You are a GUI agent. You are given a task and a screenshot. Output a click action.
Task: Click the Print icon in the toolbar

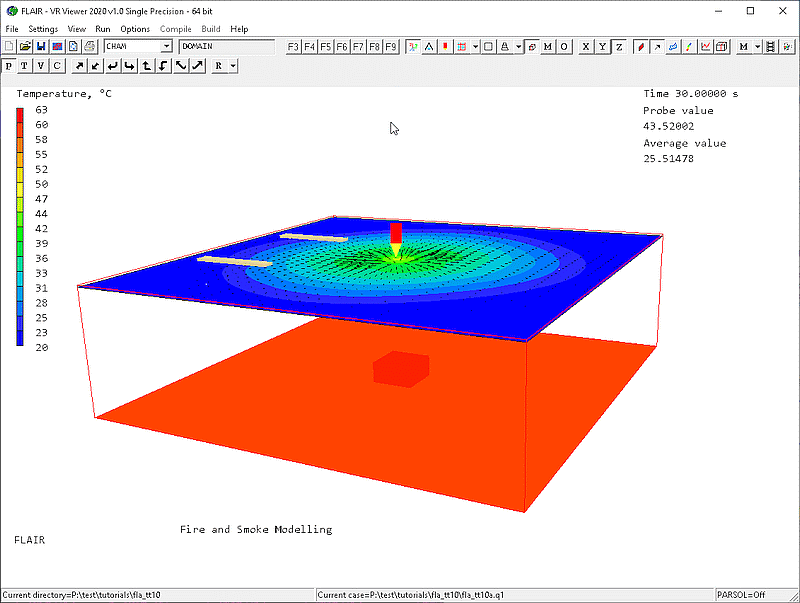(89, 46)
